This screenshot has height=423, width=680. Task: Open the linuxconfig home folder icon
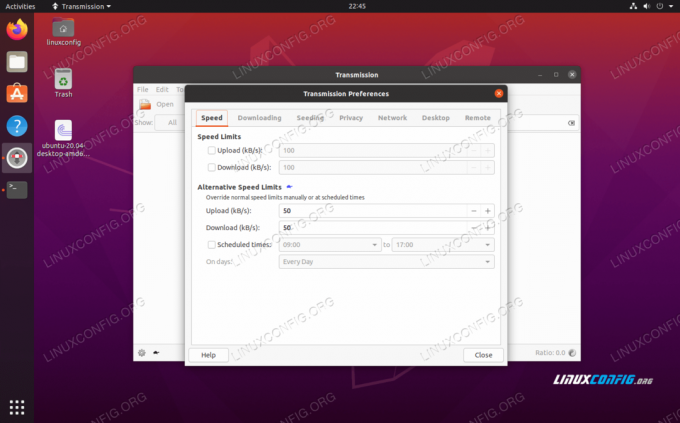point(63,28)
